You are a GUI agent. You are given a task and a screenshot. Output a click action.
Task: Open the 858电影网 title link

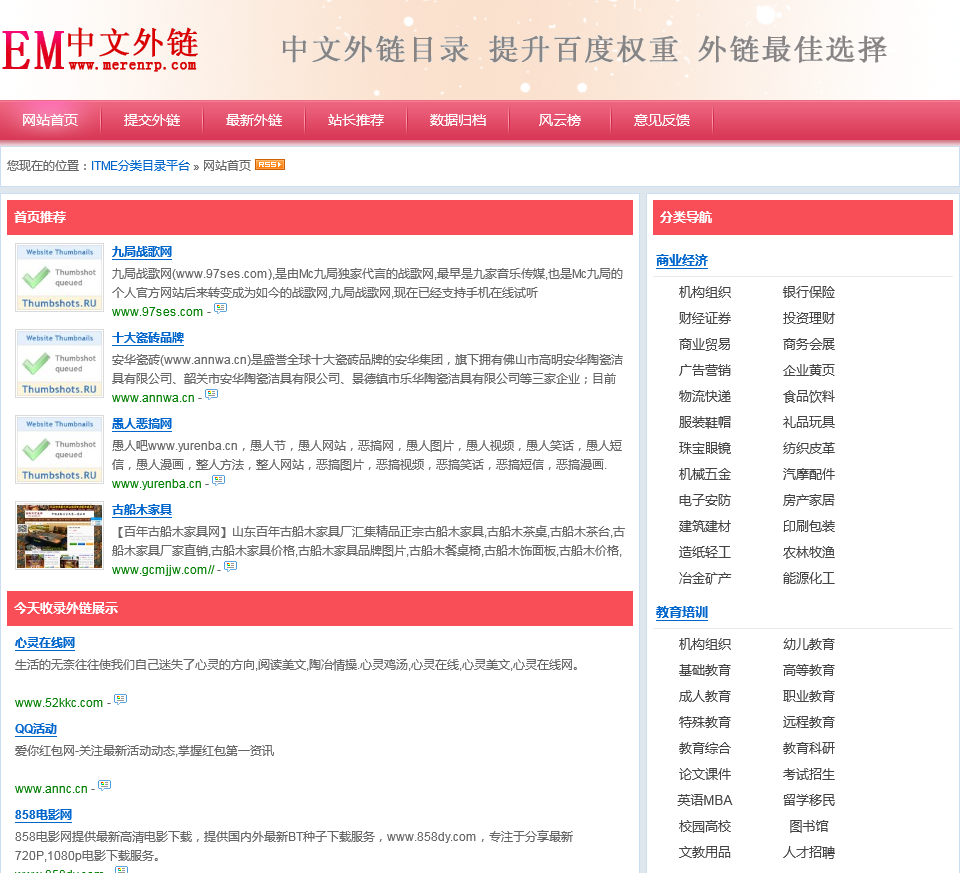(x=43, y=815)
